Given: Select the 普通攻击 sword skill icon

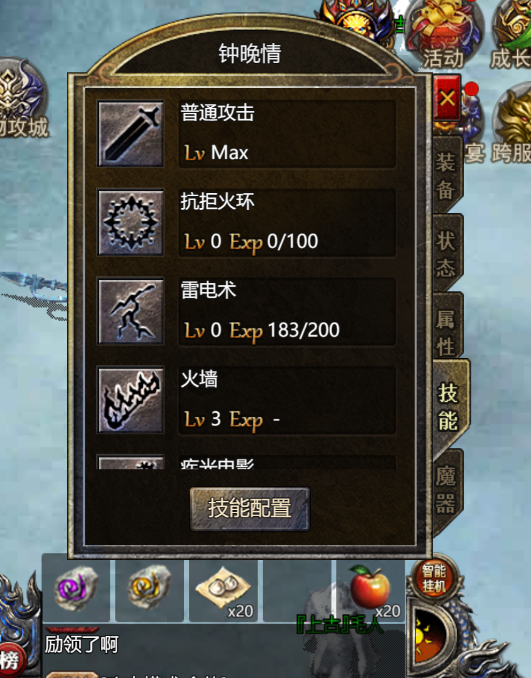Looking at the screenshot, I should coord(131,134).
